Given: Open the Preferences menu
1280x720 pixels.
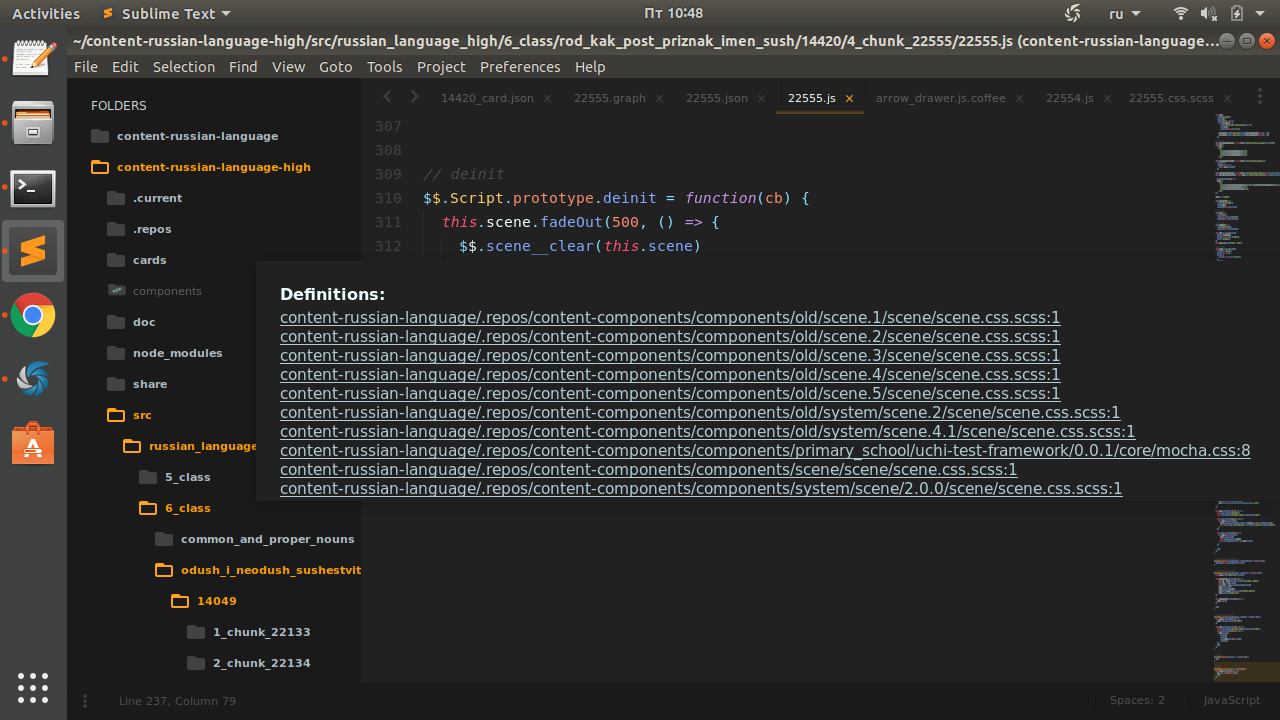Looking at the screenshot, I should click(520, 67).
